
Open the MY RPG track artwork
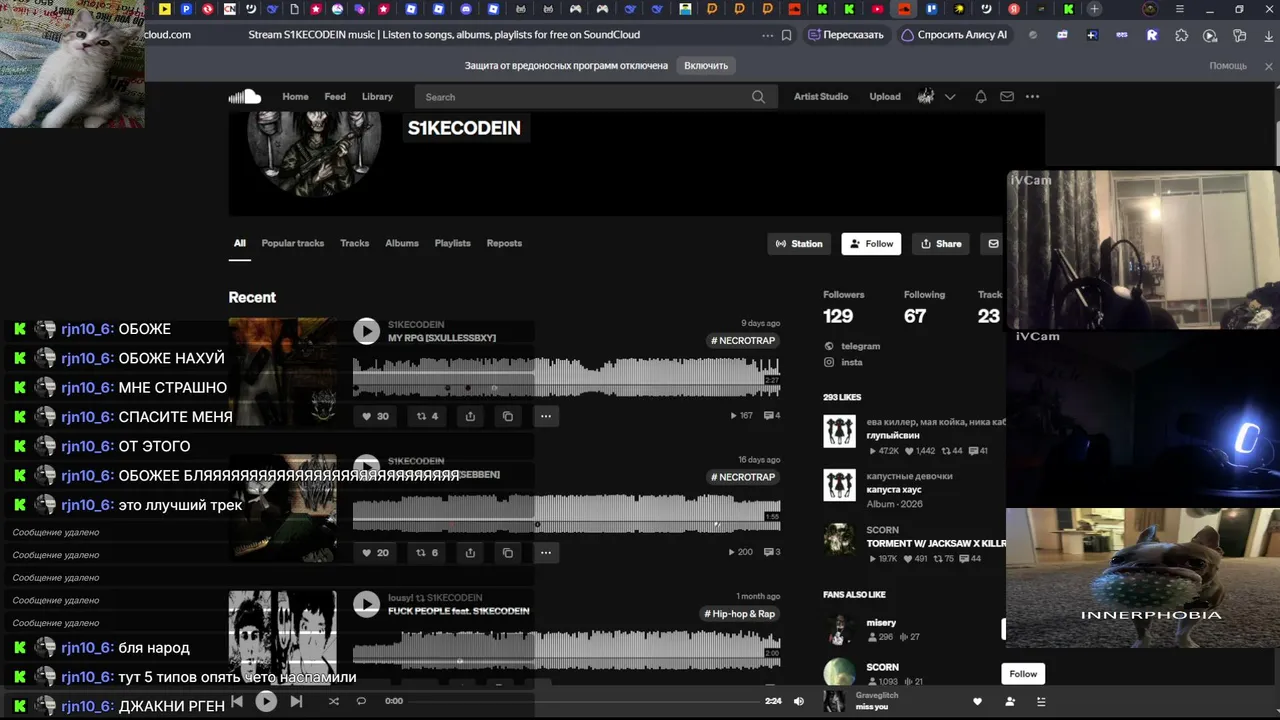click(x=283, y=371)
